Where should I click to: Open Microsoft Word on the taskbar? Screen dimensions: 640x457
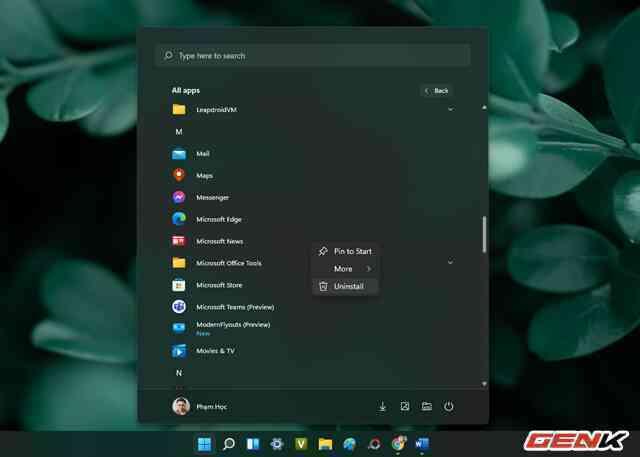tap(422, 444)
